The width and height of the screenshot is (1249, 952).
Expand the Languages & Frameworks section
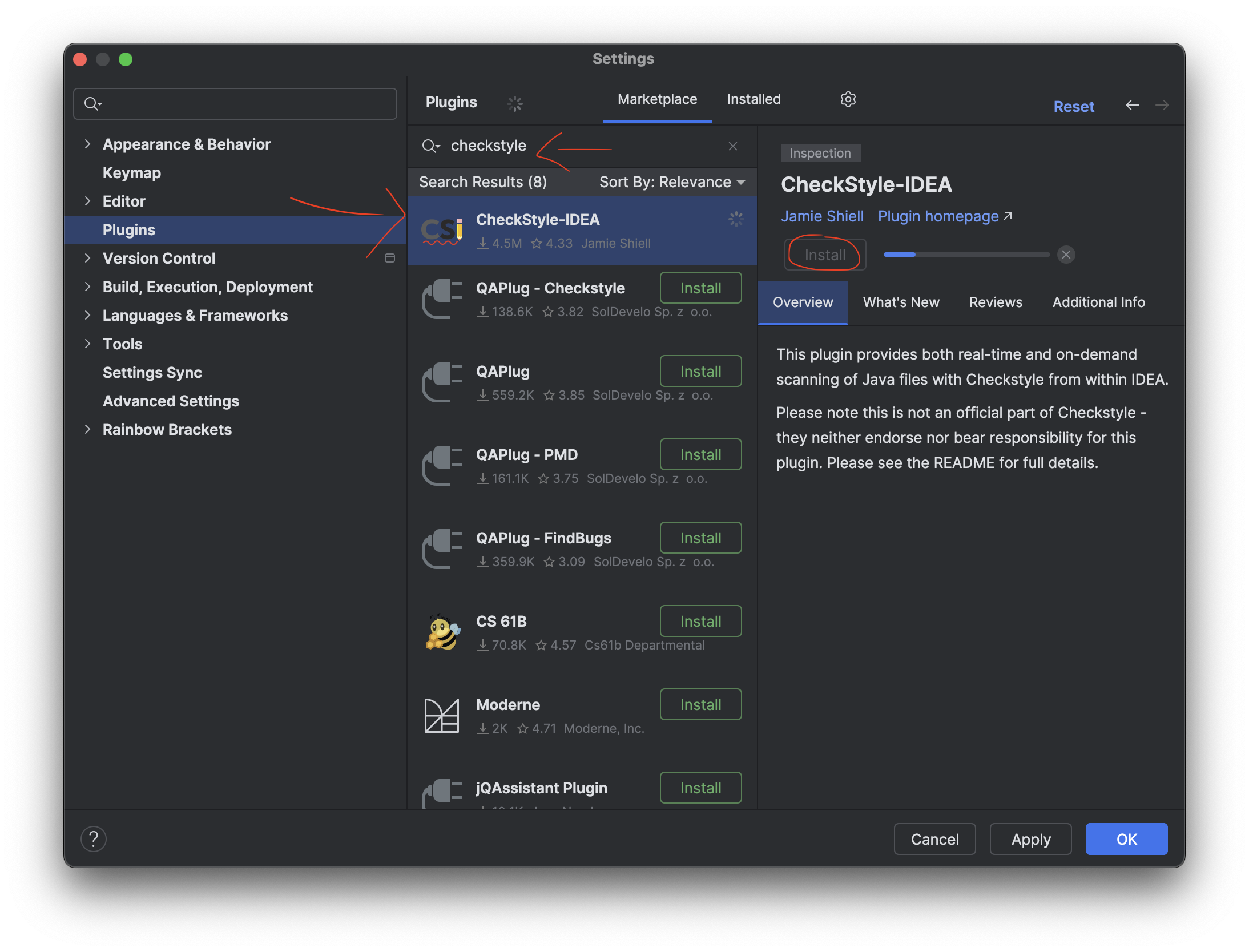pyautogui.click(x=89, y=314)
